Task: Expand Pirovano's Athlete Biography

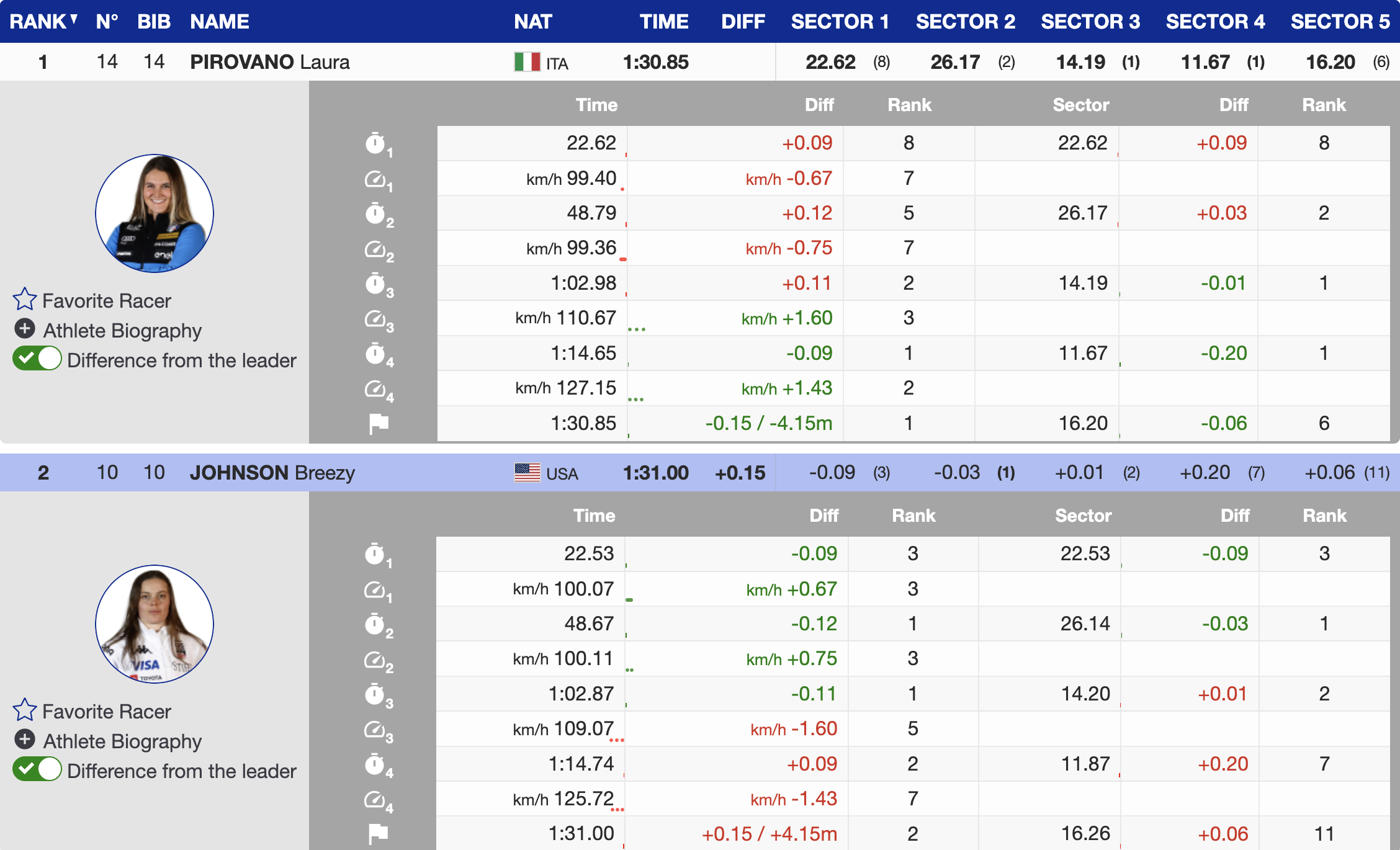Action: tap(25, 329)
